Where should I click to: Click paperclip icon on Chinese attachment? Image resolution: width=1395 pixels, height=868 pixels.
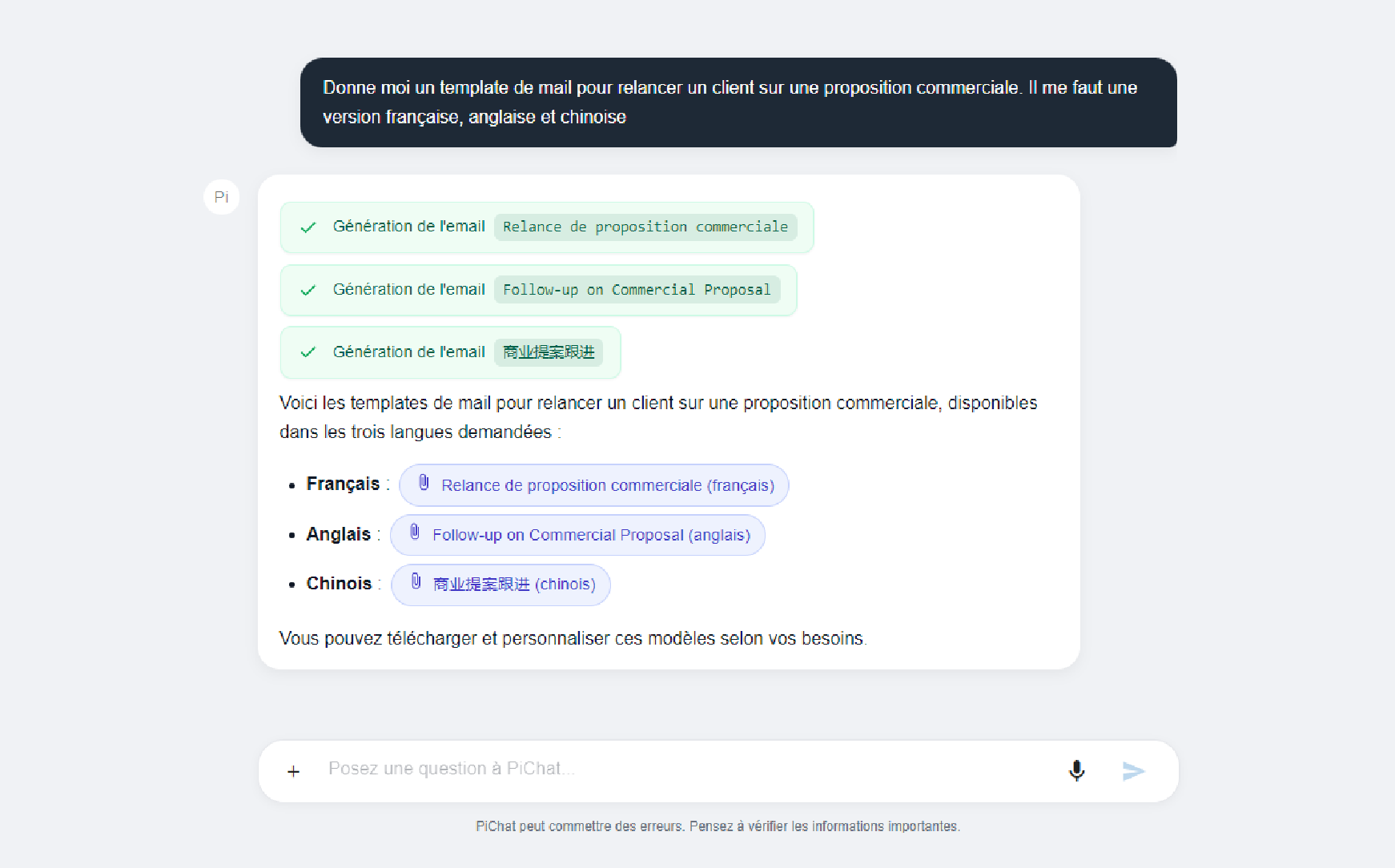tap(416, 582)
